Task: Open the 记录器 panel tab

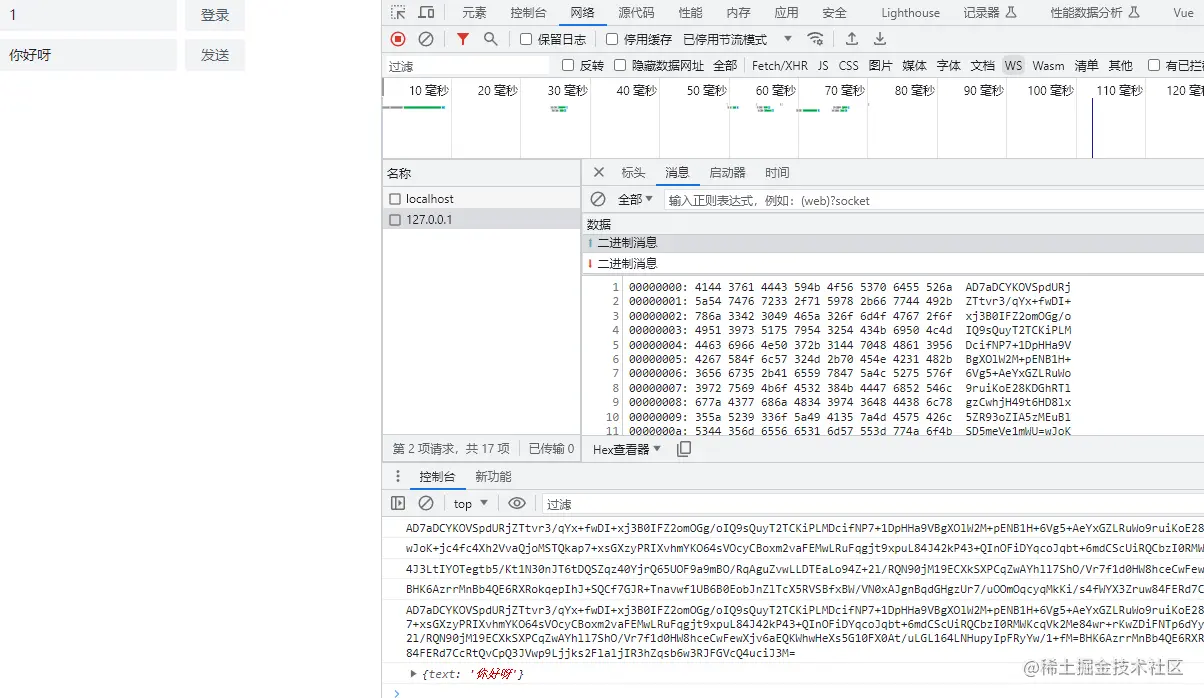Action: tap(989, 13)
